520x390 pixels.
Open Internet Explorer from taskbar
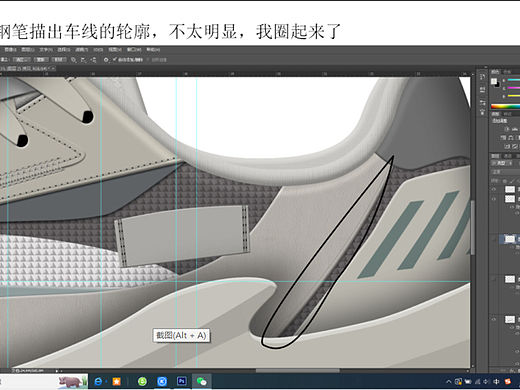pyautogui.click(x=98, y=381)
